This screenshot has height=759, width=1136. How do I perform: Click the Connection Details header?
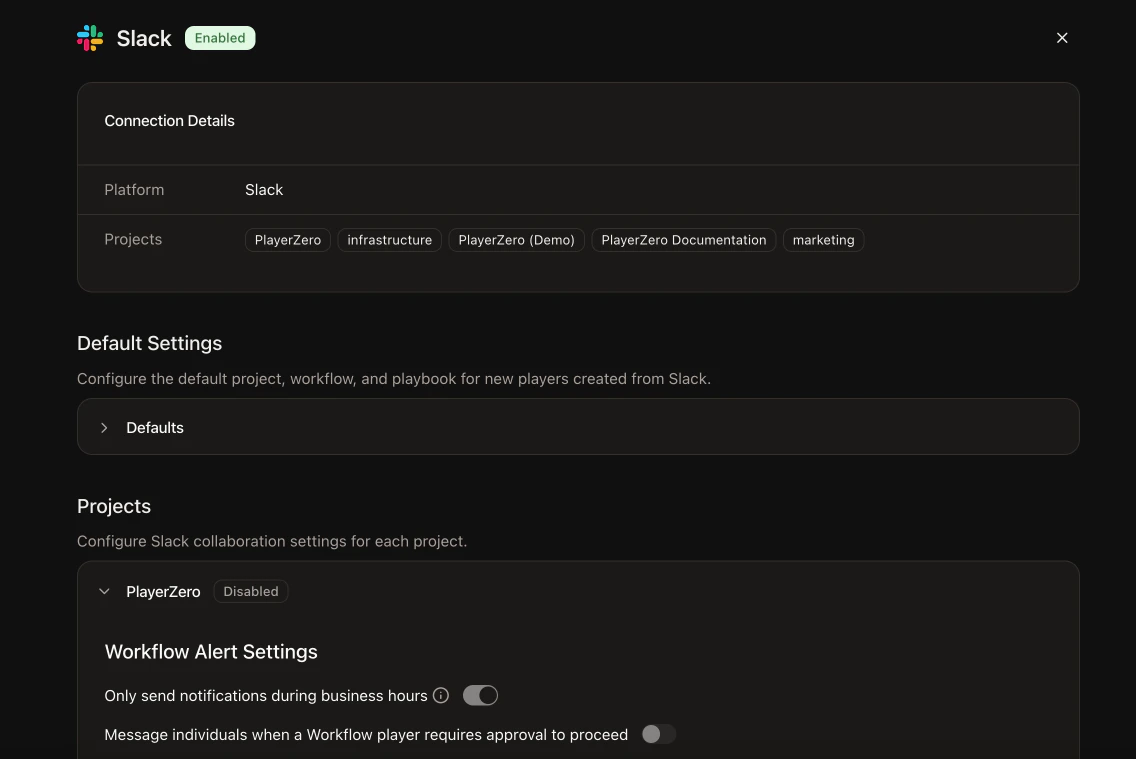point(169,120)
